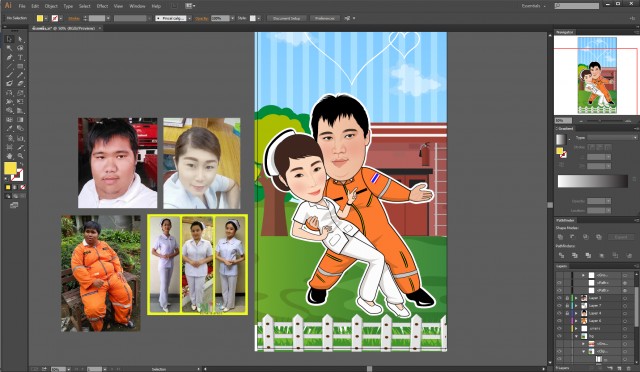Activate the Paintbrush tool
This screenshot has width=640, height=372.
click(9, 75)
